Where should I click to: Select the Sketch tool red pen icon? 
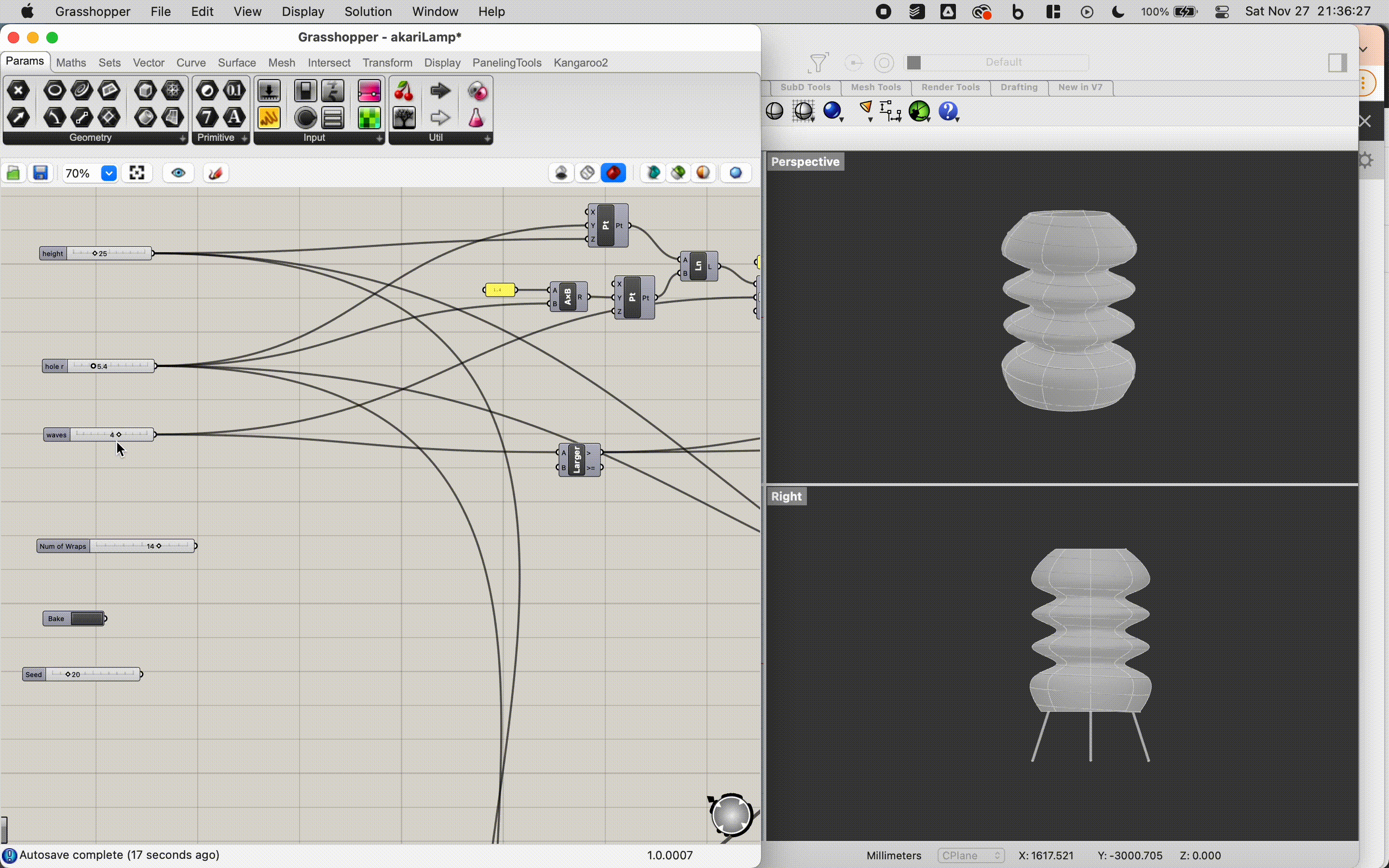(x=216, y=173)
